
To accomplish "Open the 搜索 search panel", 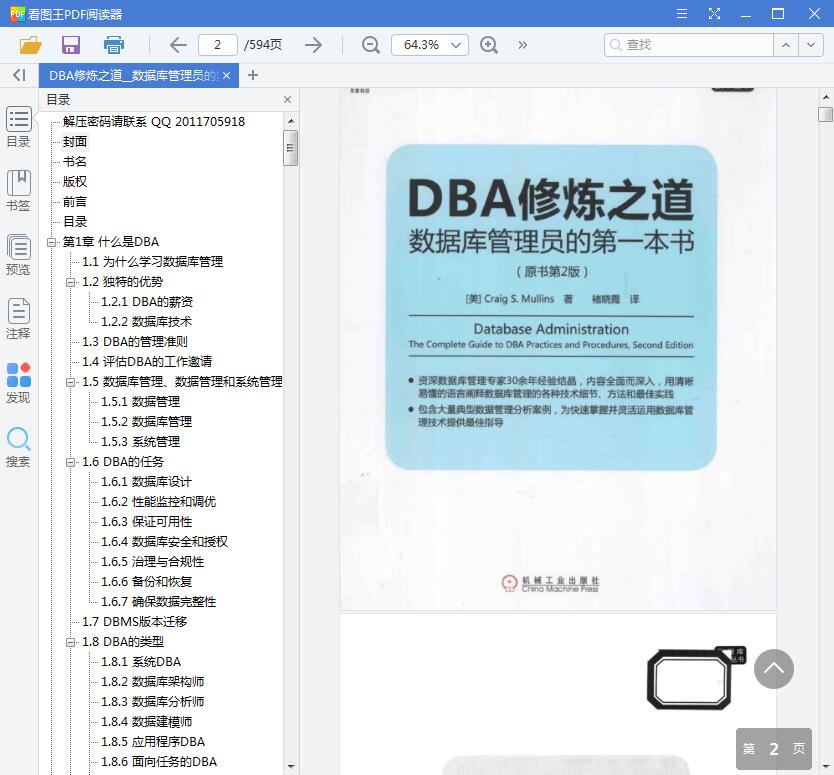I will pyautogui.click(x=19, y=447).
